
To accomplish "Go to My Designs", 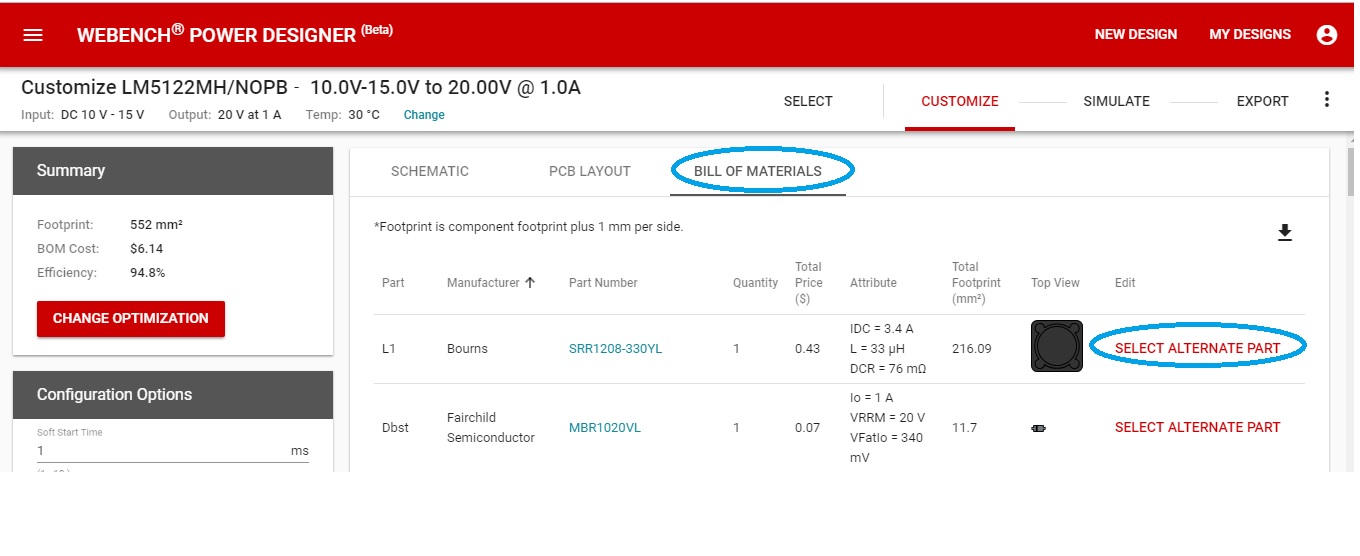I will [x=1250, y=35].
